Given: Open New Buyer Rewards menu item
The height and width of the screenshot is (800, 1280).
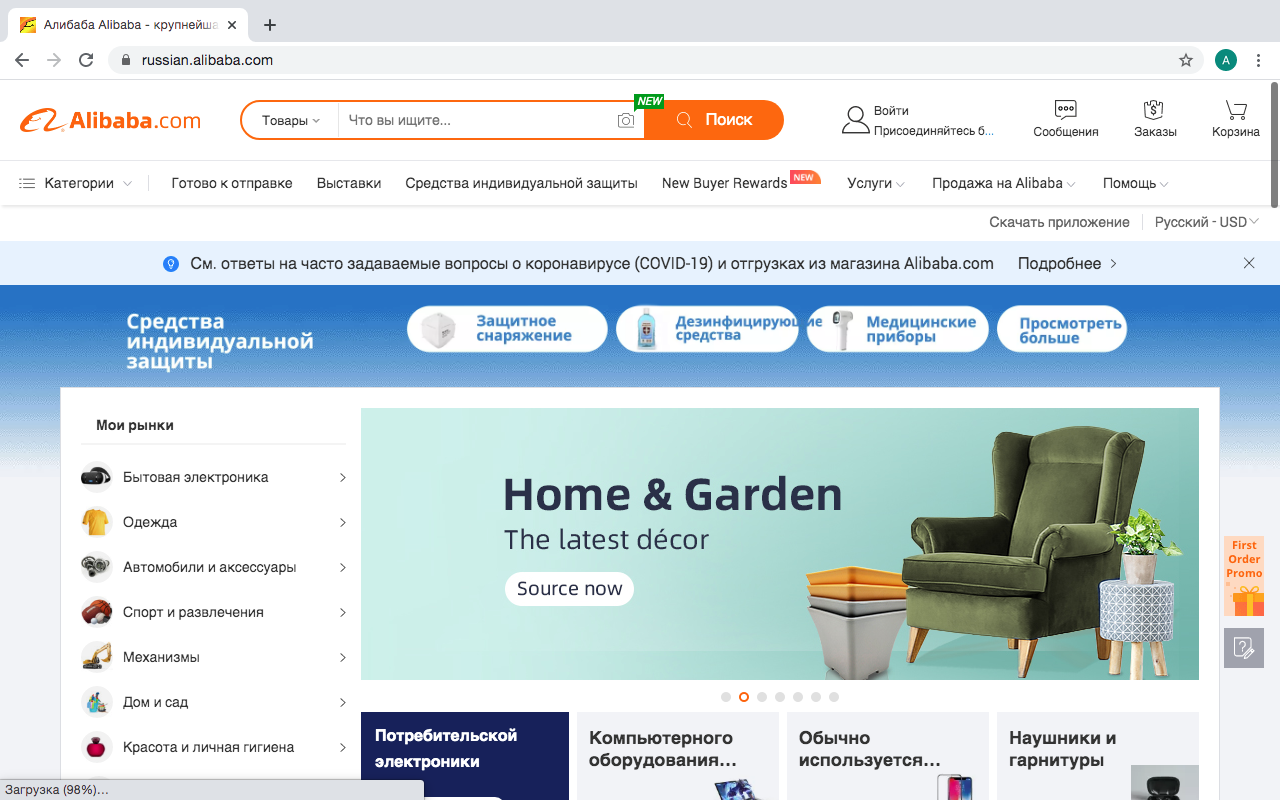Looking at the screenshot, I should pyautogui.click(x=725, y=183).
